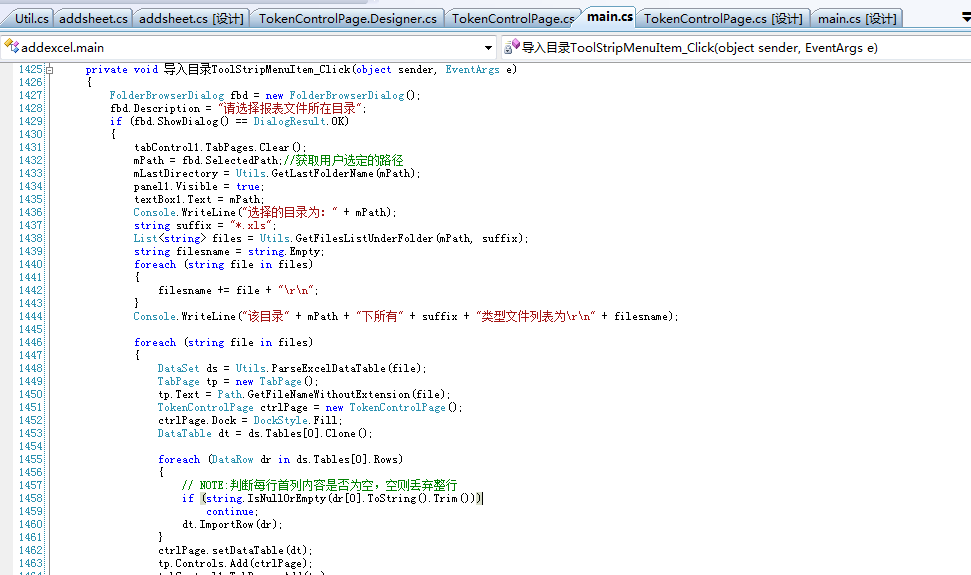Click line number 1436
The image size is (971, 575).
(x=30, y=212)
